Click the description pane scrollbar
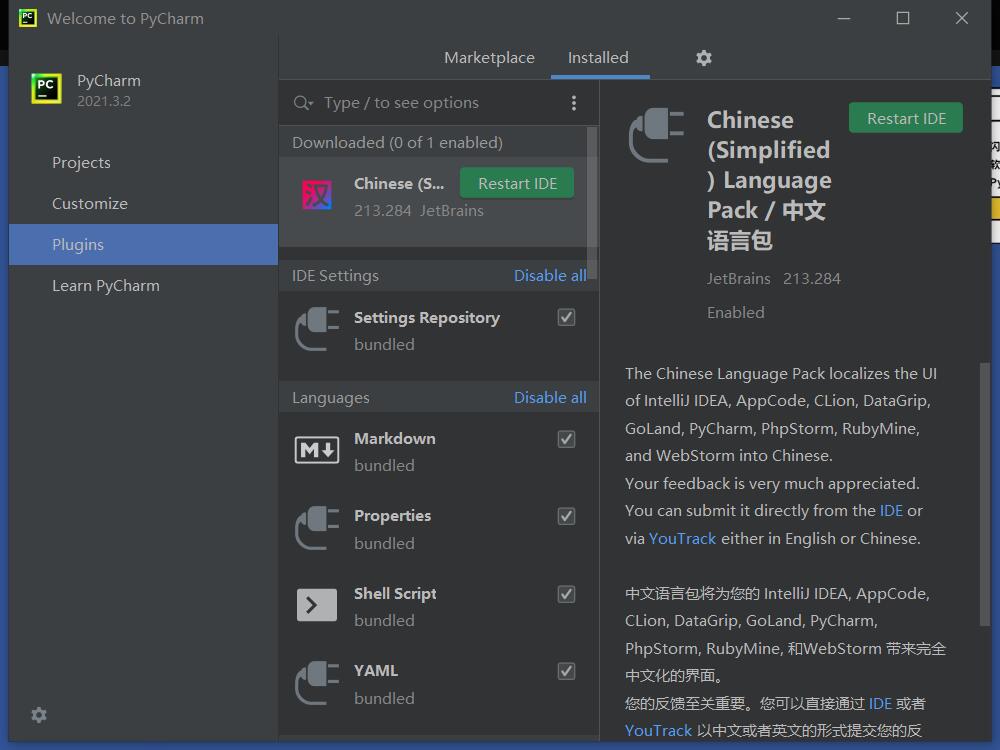This screenshot has height=750, width=1000. click(x=985, y=494)
